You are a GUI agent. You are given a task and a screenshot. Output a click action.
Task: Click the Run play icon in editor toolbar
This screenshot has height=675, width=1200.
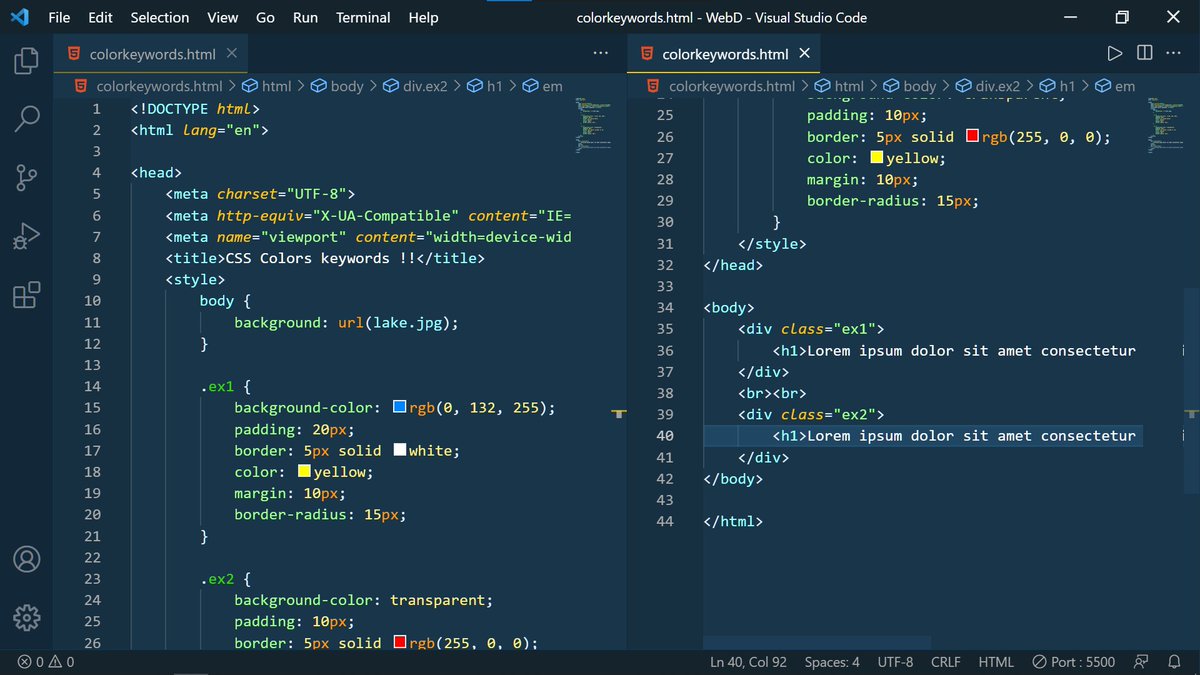pos(1115,53)
